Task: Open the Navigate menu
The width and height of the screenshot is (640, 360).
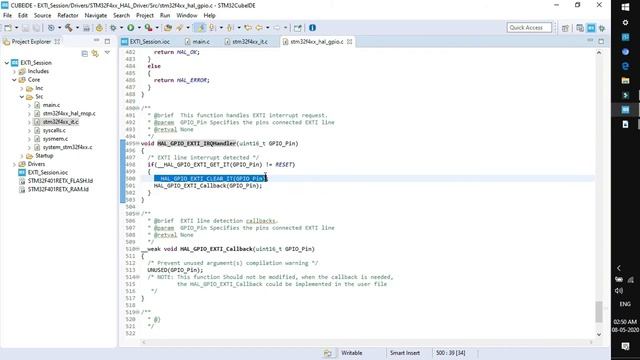Action: coord(96,15)
